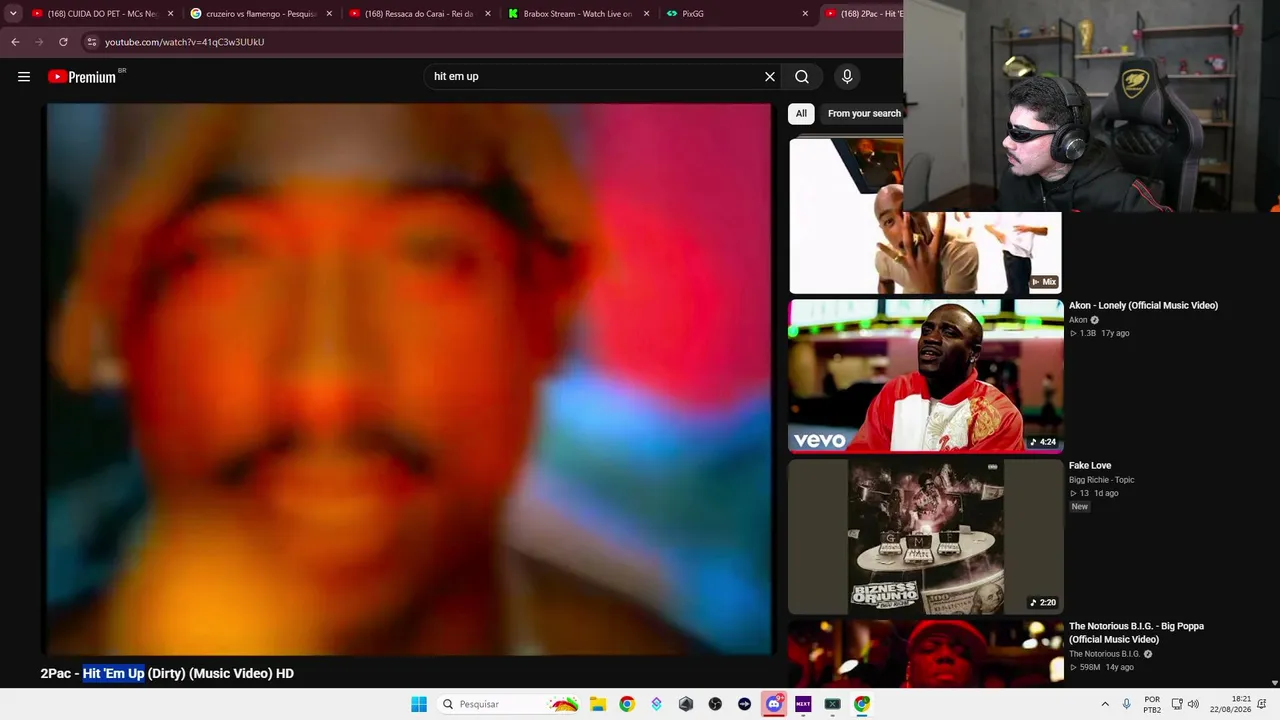Image resolution: width=1280 pixels, height=720 pixels.
Task: Open The Notorious B.I.G. - Big Poppa title
Action: [x=1136, y=633]
